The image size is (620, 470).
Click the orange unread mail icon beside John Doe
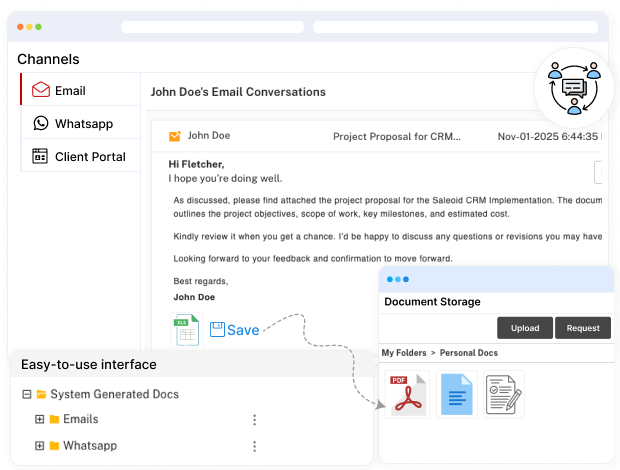click(175, 136)
